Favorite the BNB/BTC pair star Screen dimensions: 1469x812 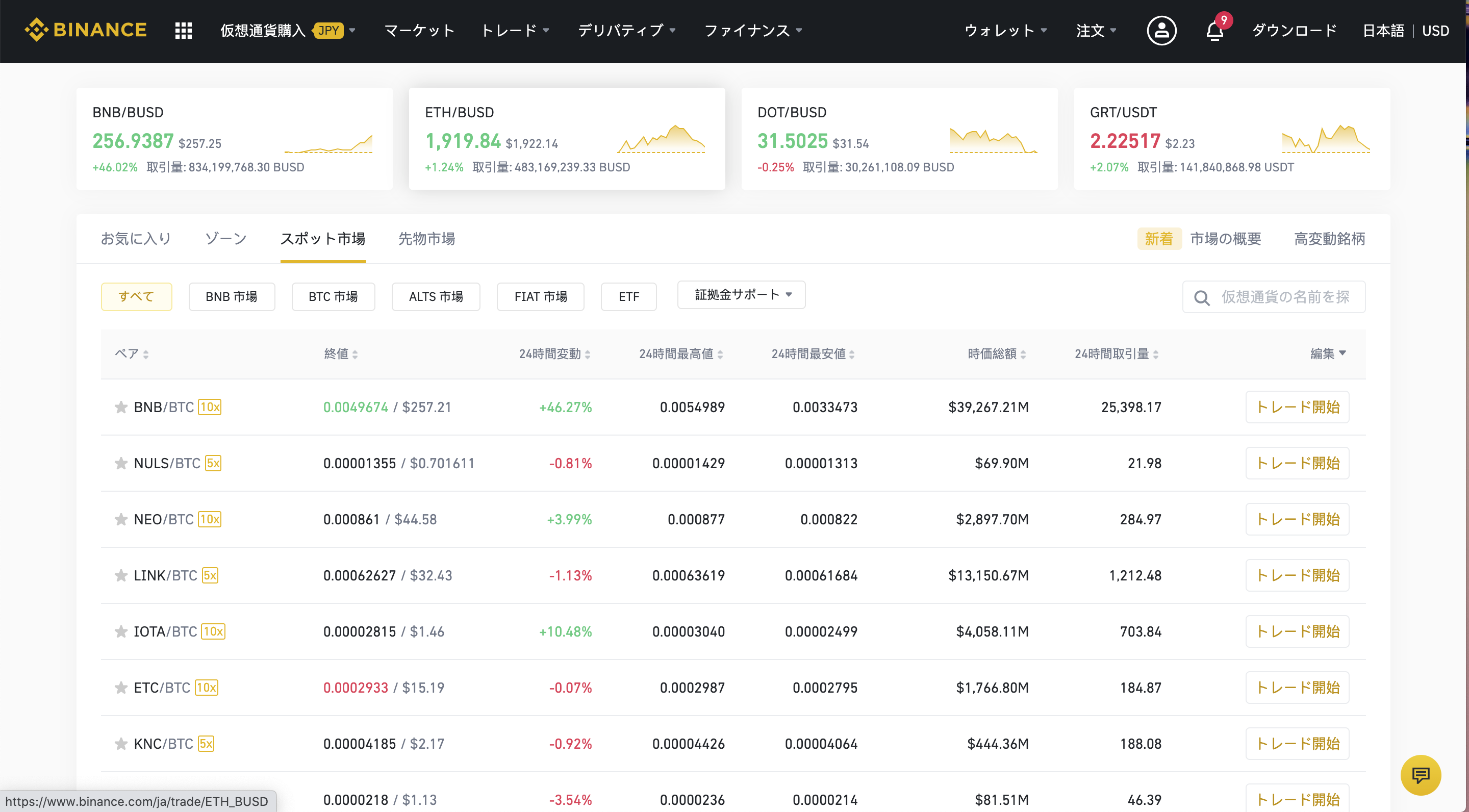120,407
